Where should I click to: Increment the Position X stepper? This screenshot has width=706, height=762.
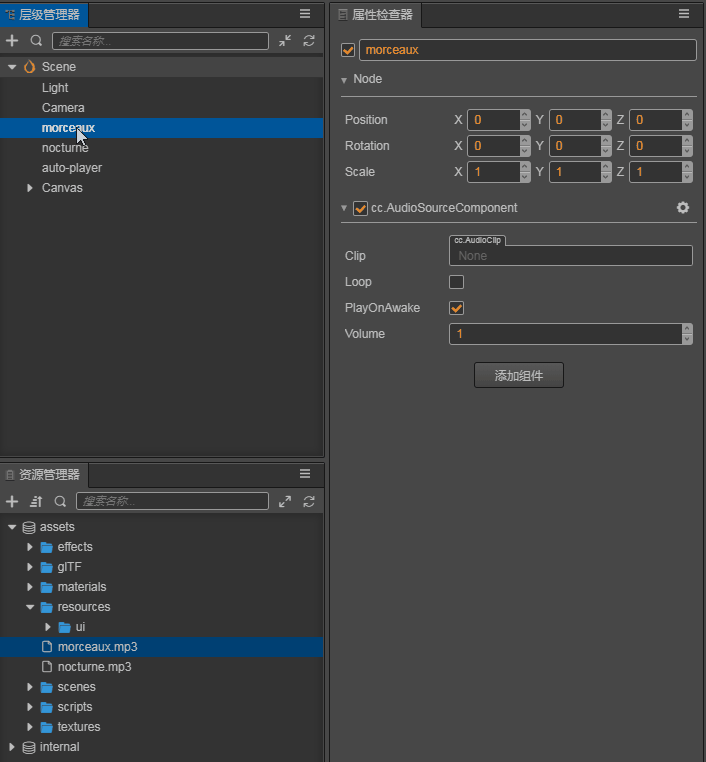[525, 115]
